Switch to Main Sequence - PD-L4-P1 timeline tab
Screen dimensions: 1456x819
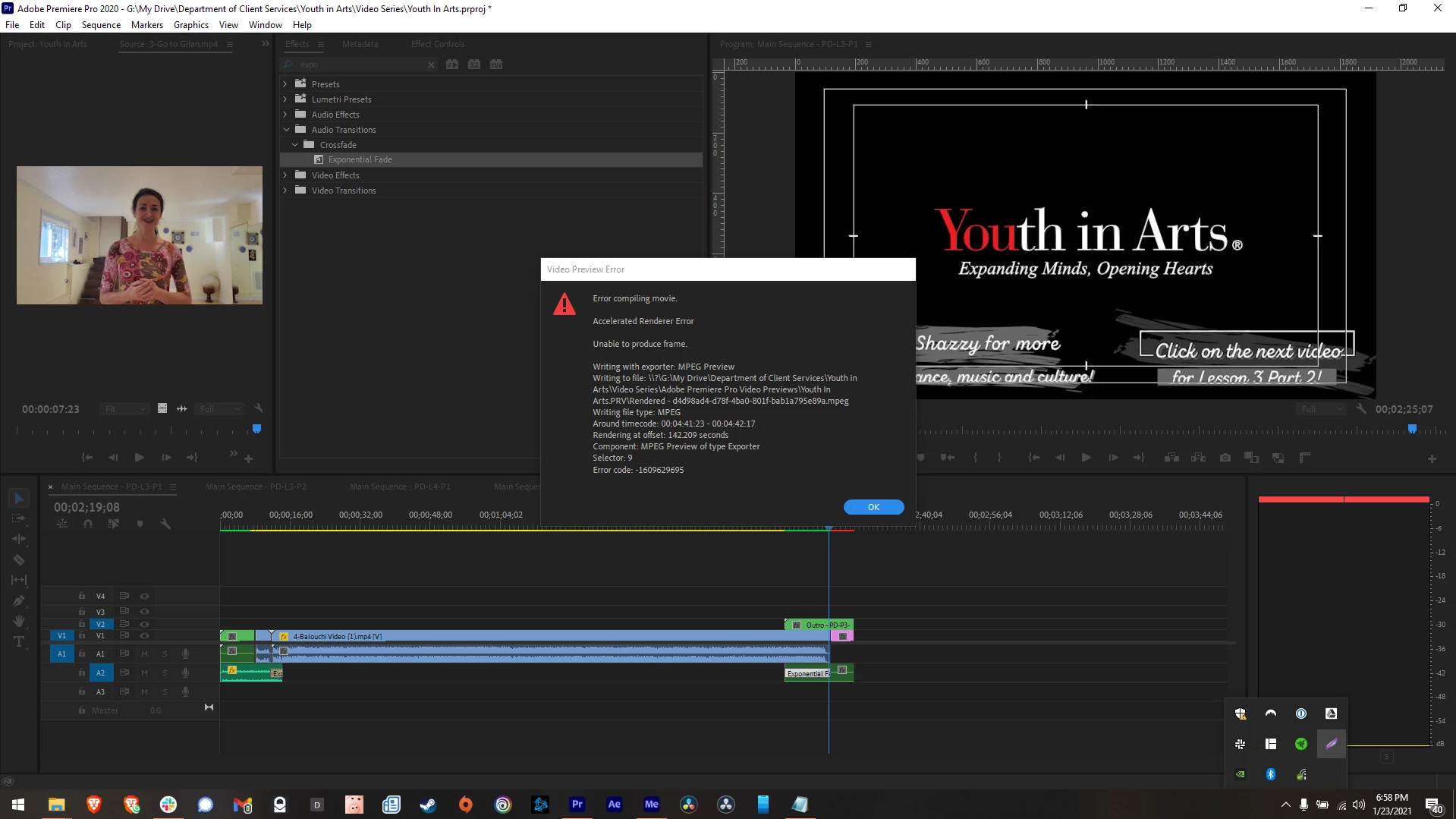click(x=400, y=487)
